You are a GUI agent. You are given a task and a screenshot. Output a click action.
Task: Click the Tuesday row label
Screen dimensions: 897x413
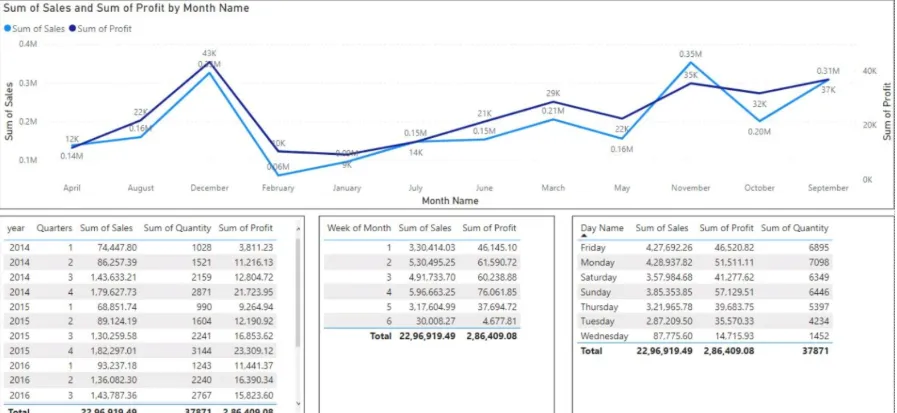(x=597, y=321)
